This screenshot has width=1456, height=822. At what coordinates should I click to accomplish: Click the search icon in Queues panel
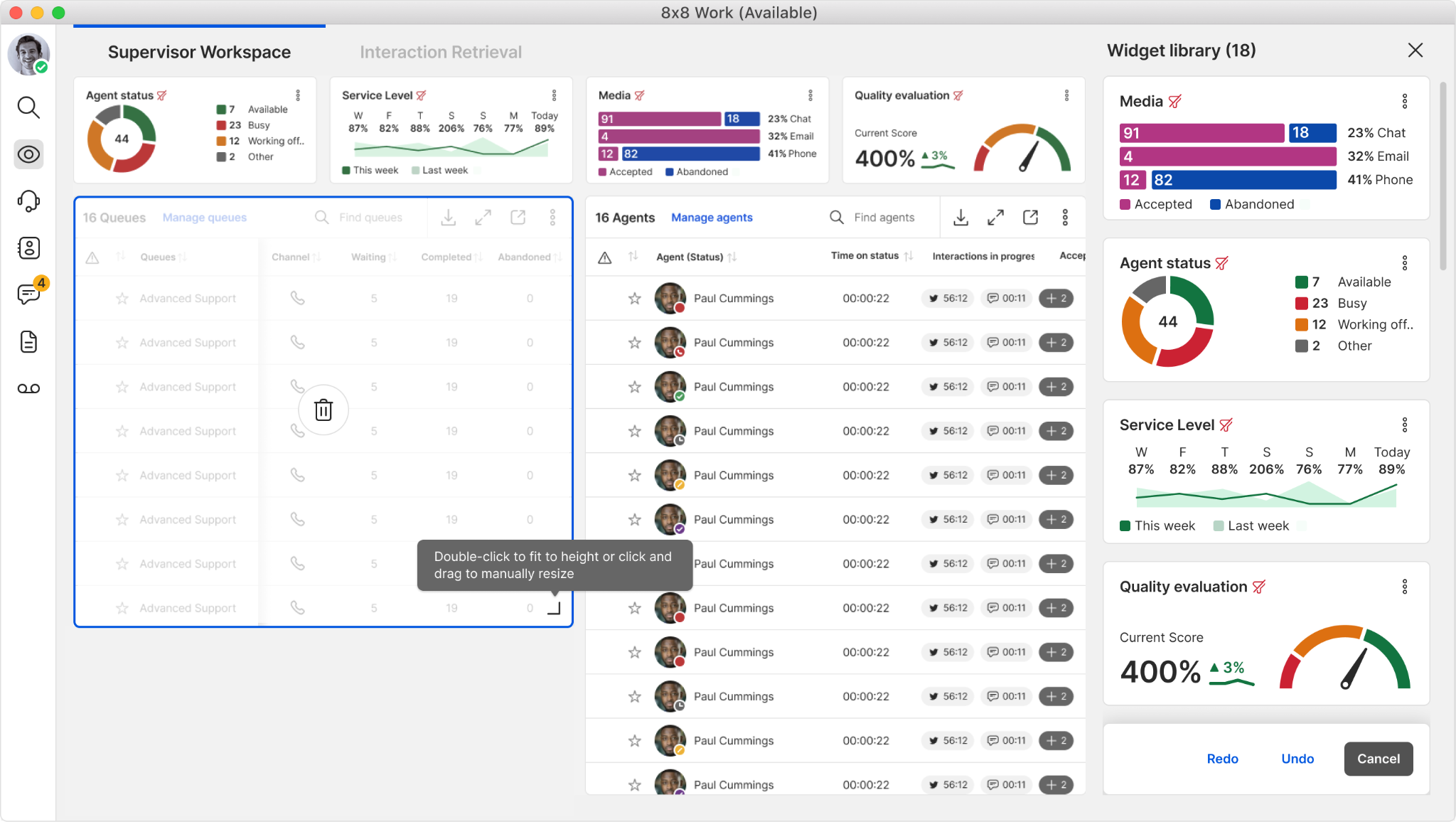click(322, 217)
